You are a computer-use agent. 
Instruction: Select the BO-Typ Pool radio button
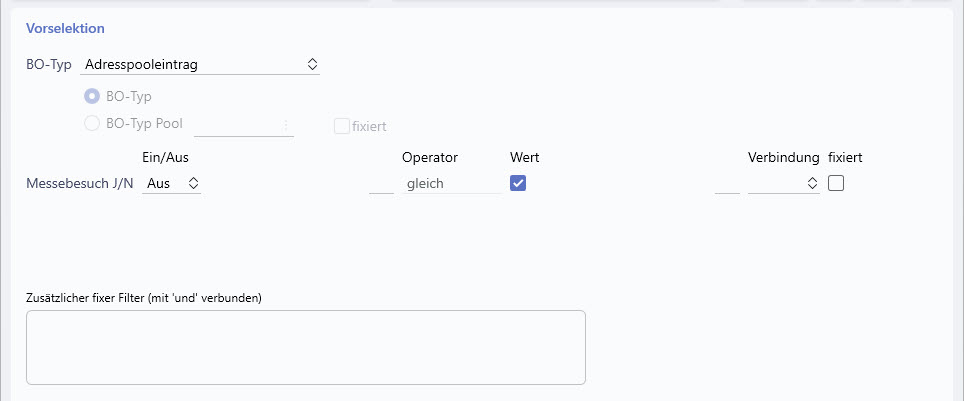pos(92,124)
